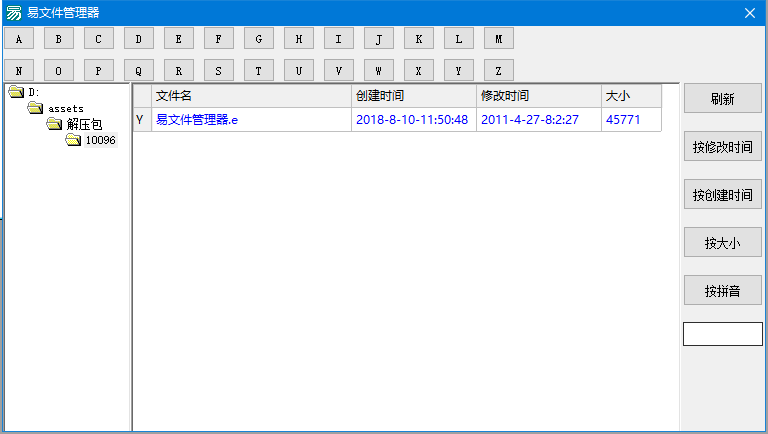Click the 修改时间 column header

539,96
